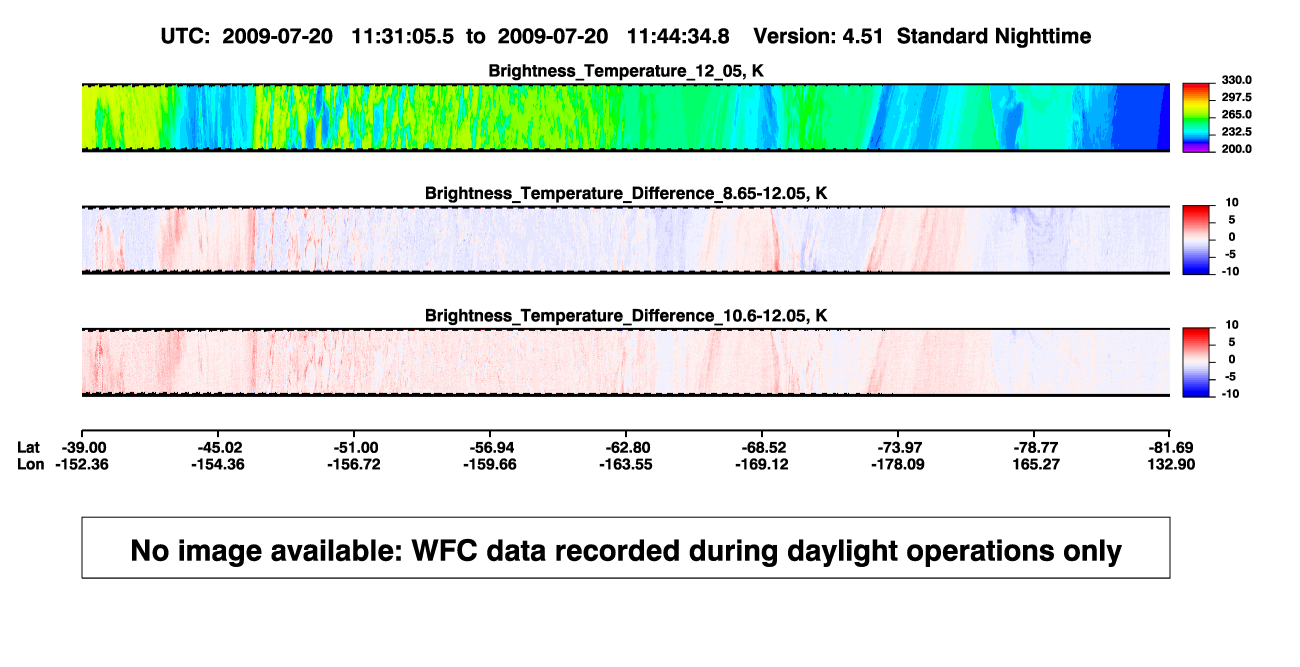Click the latitude value -78.77
The width and height of the screenshot is (1300, 667).
[x=1034, y=447]
